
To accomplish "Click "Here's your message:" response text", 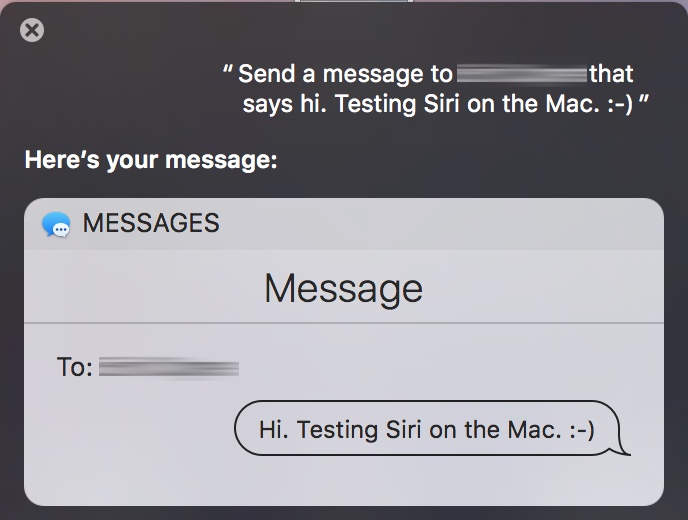I will click(151, 160).
